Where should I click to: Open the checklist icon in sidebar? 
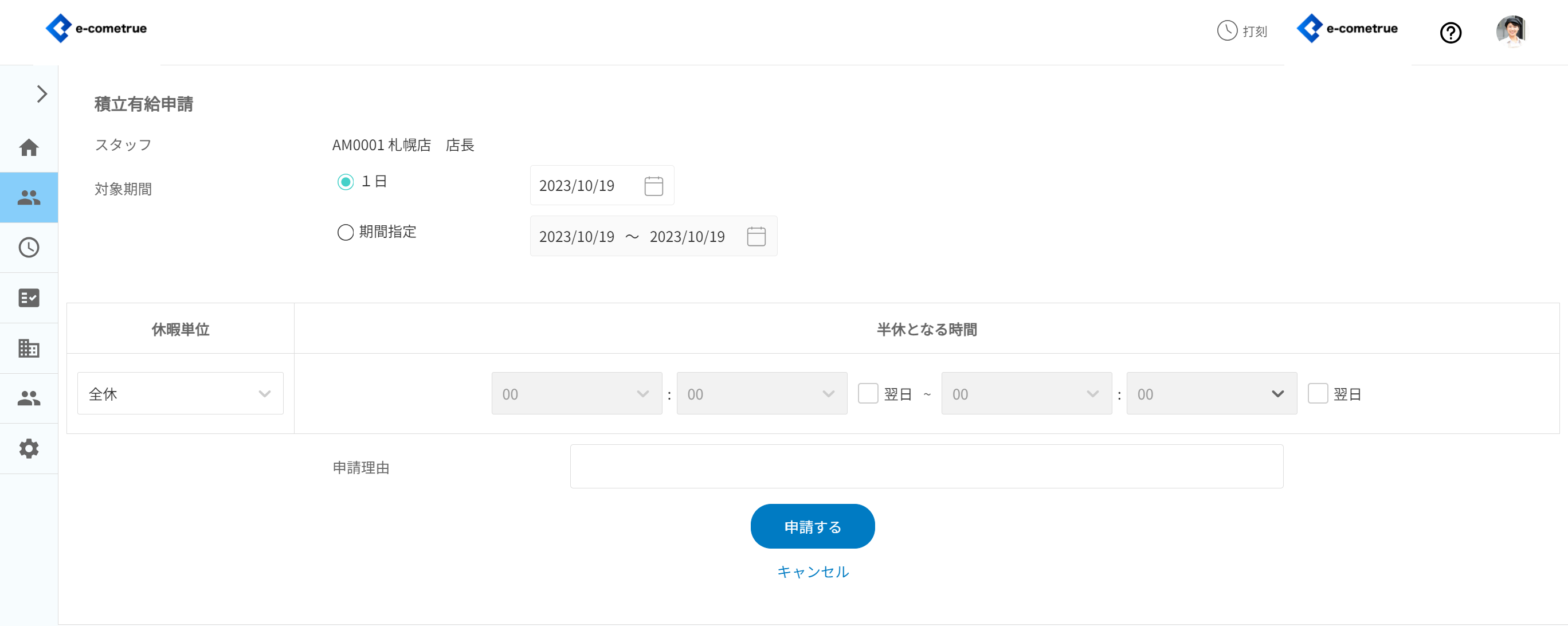pos(29,297)
